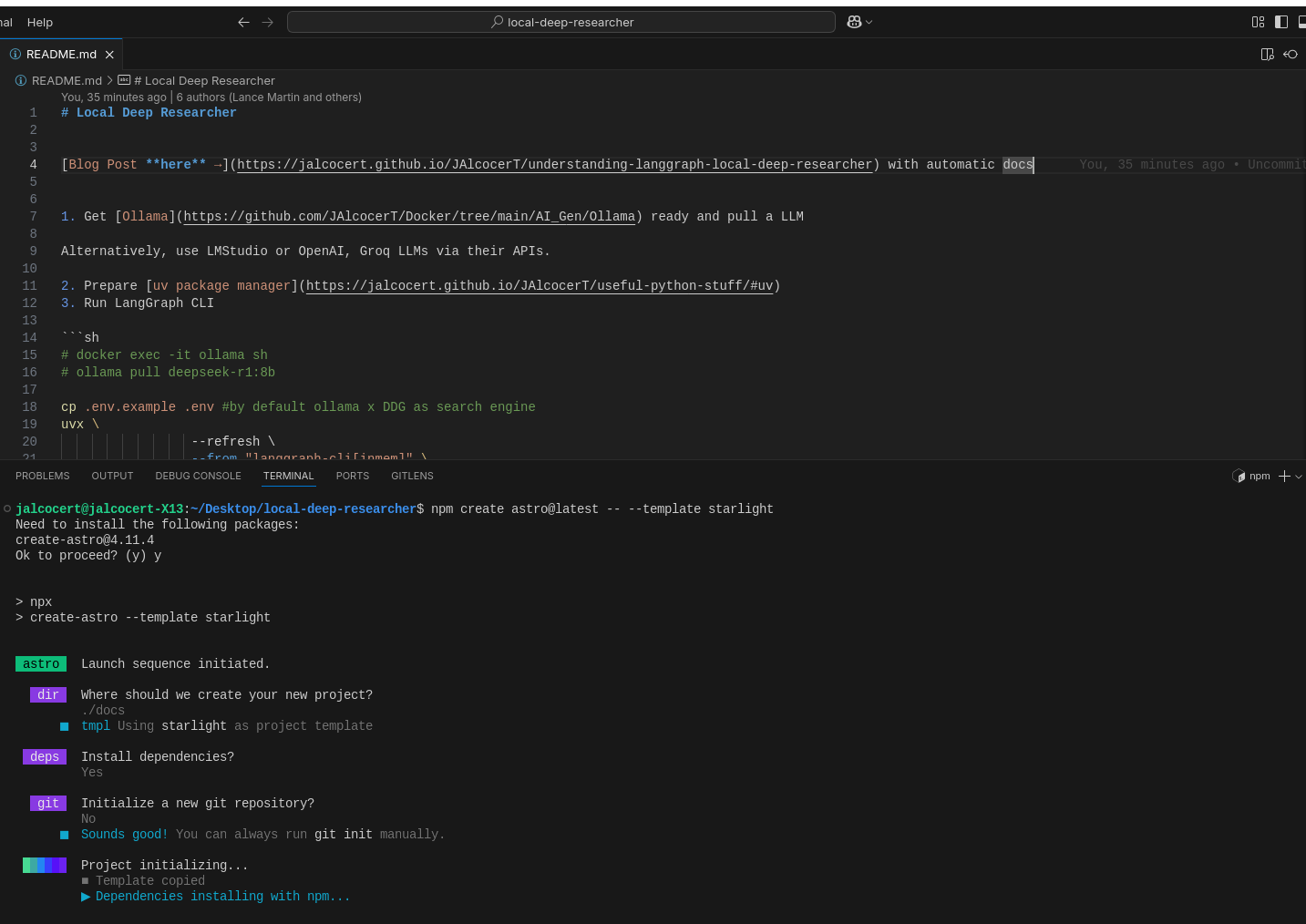Click 'Initialize a new git repository?' prompt text
Viewport: 1306px width, 924px height.
coord(198,803)
